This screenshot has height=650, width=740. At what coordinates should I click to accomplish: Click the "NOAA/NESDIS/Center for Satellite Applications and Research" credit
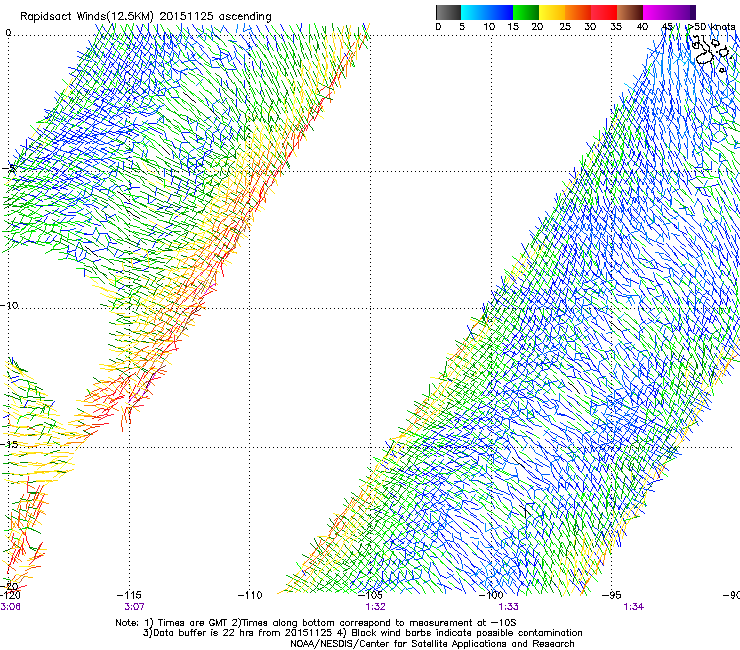click(x=432, y=644)
